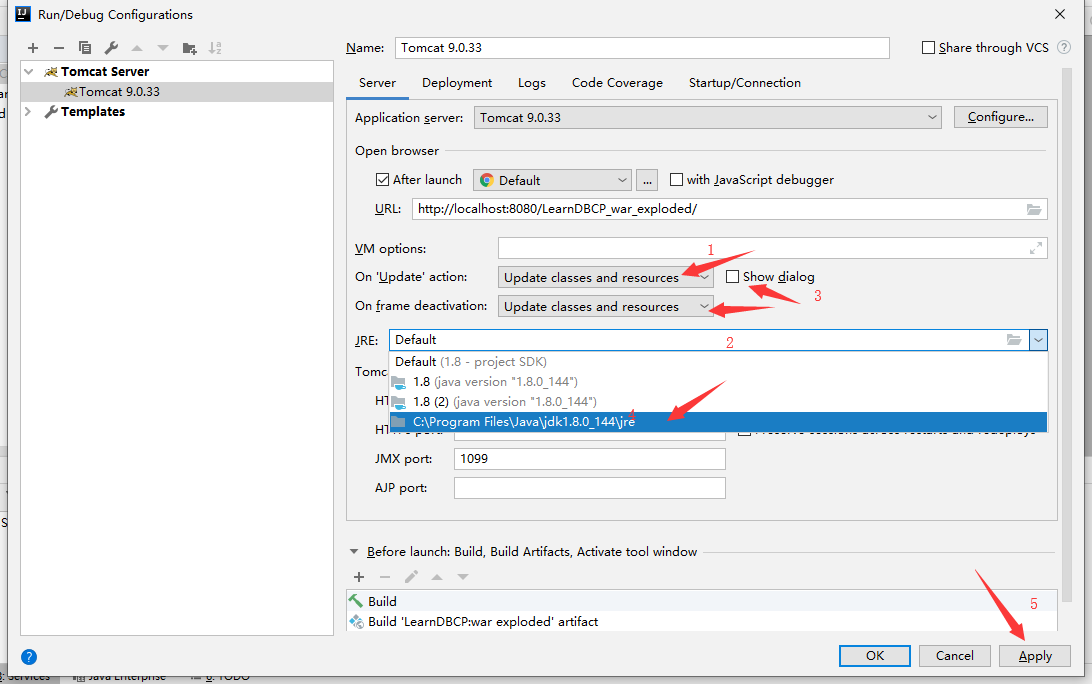Viewport: 1092px width, 684px height.
Task: Expand VM options field icon
Action: [x=1036, y=248]
